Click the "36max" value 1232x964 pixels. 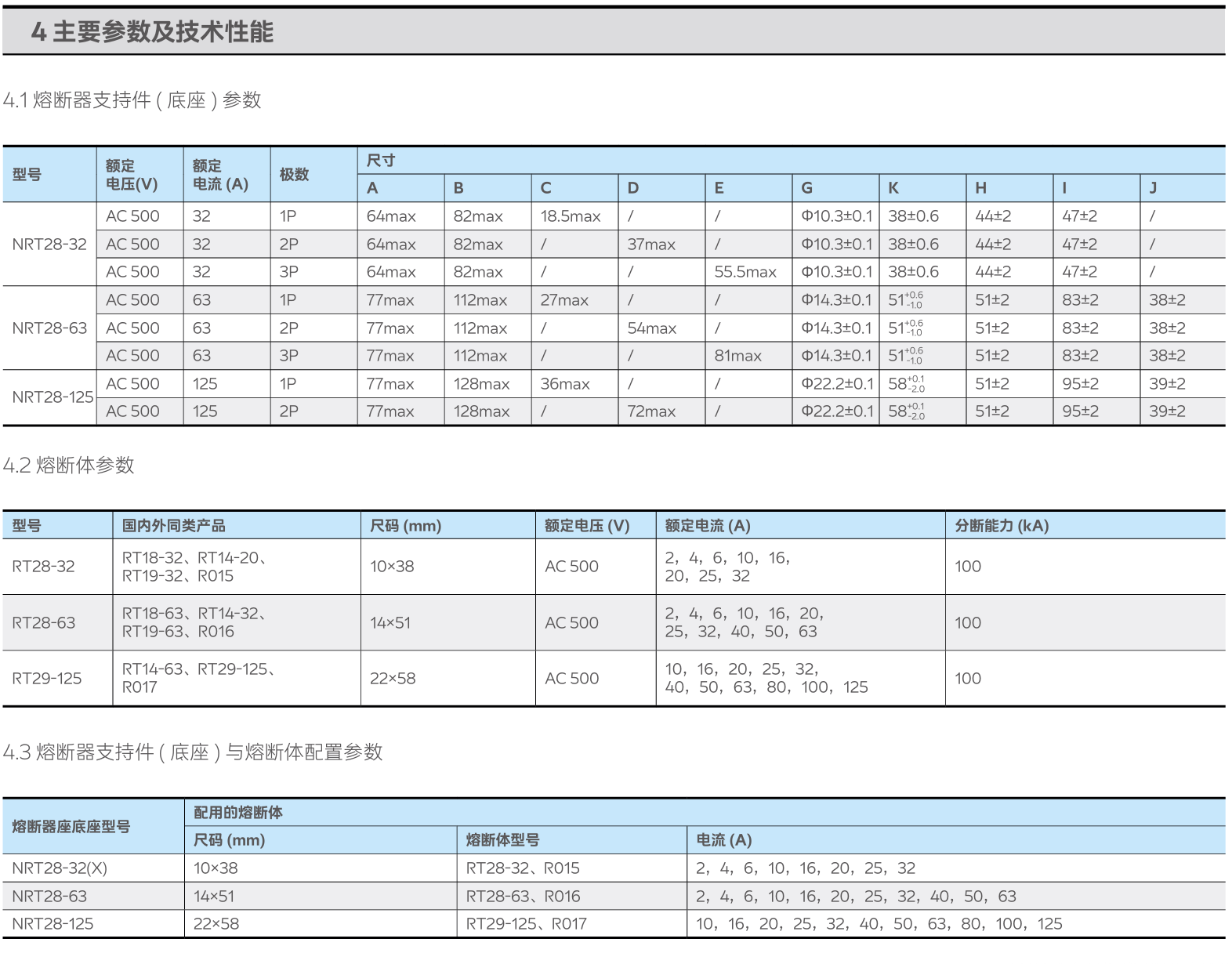click(x=565, y=384)
